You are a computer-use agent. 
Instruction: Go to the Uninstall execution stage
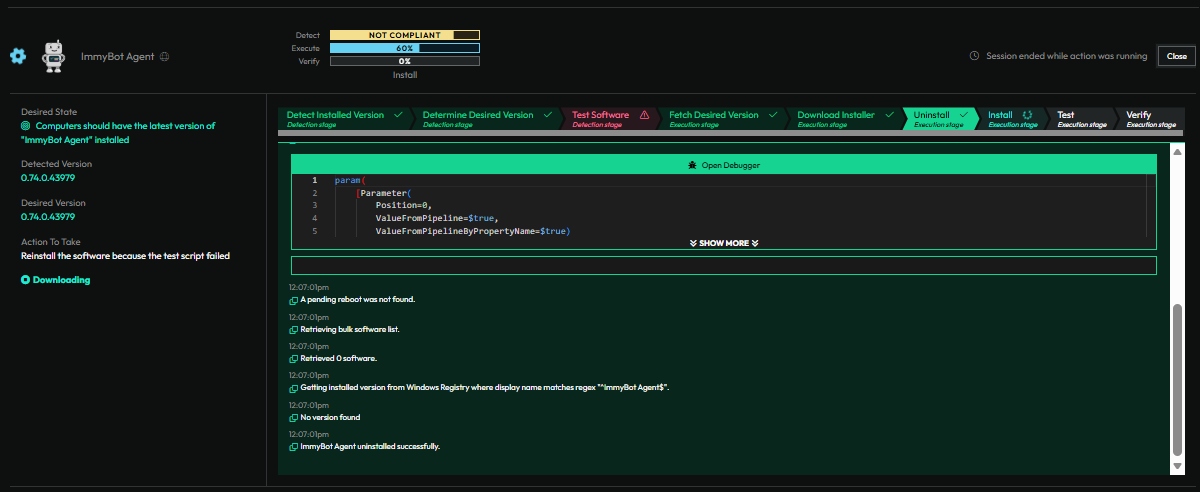coord(937,119)
